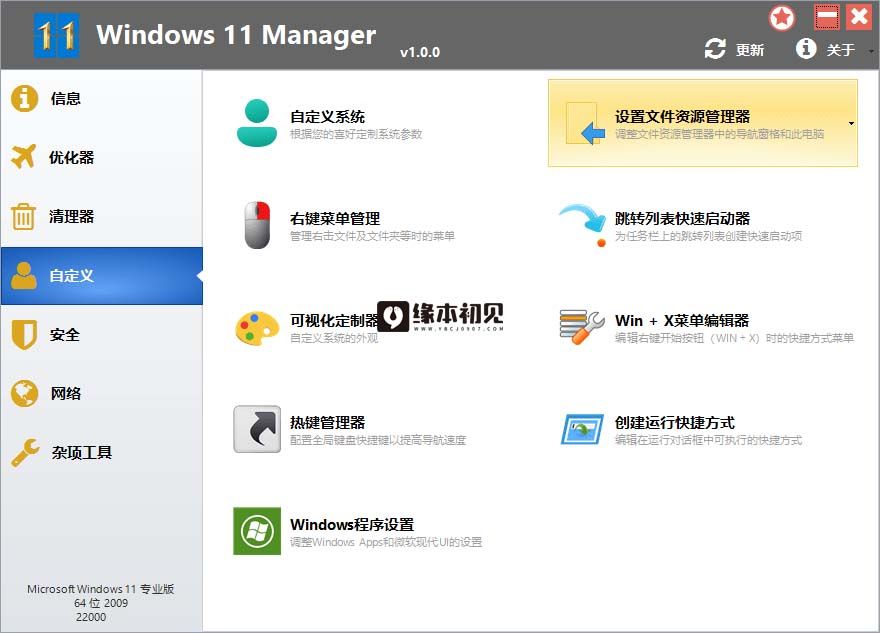This screenshot has width=880, height=633.
Task: Click the 更新 button text
Action: [750, 50]
